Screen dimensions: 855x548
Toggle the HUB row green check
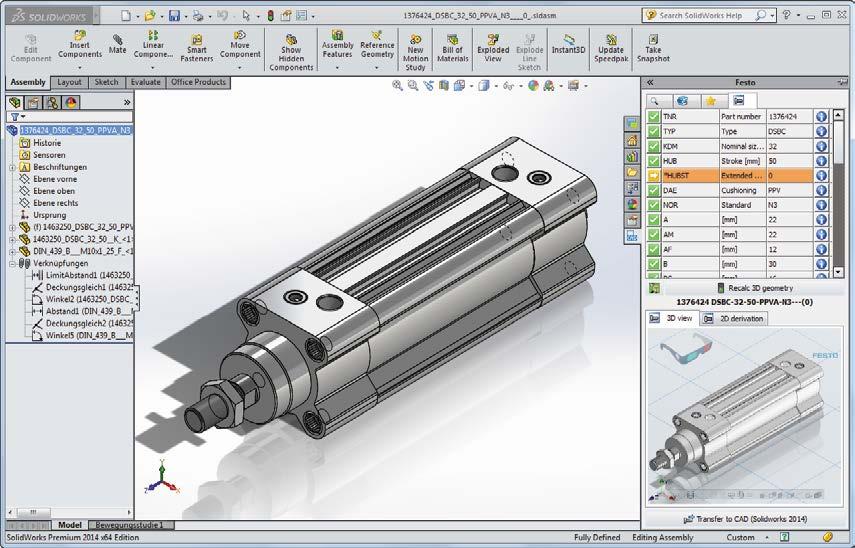pyautogui.click(x=653, y=161)
